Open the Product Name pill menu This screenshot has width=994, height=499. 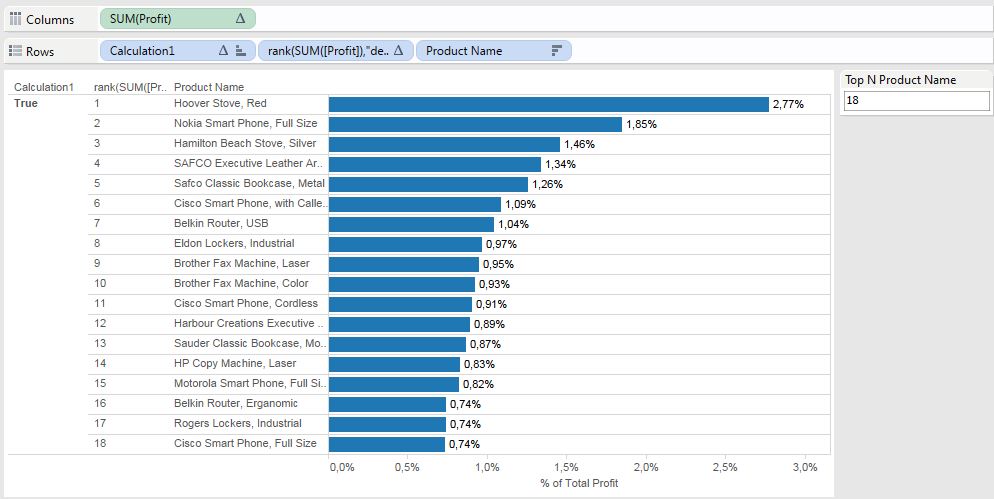(480, 51)
